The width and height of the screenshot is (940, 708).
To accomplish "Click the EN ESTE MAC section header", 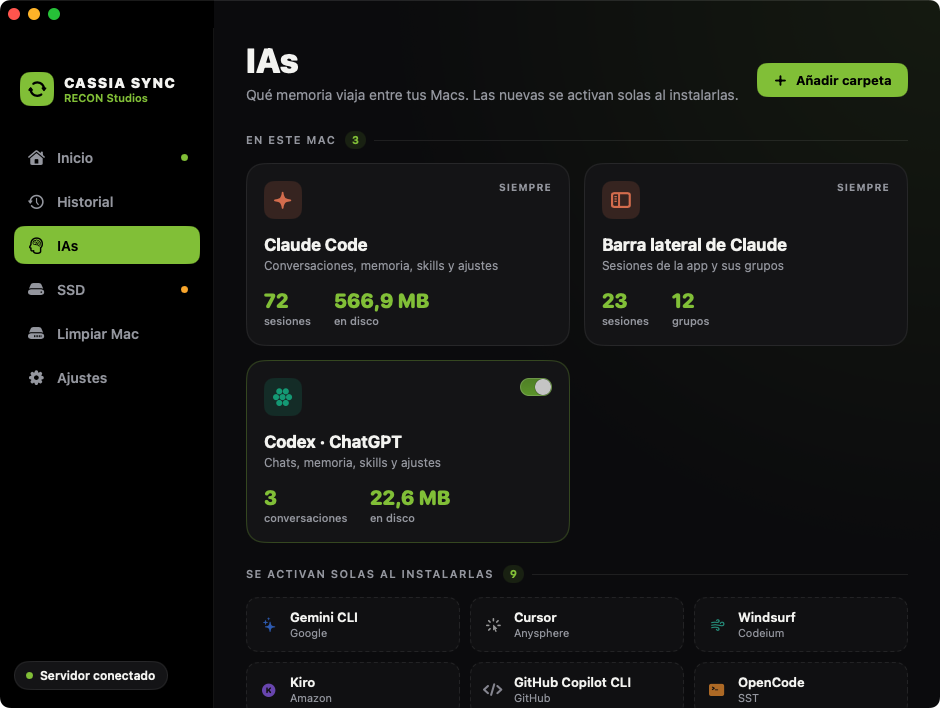I will coord(291,140).
